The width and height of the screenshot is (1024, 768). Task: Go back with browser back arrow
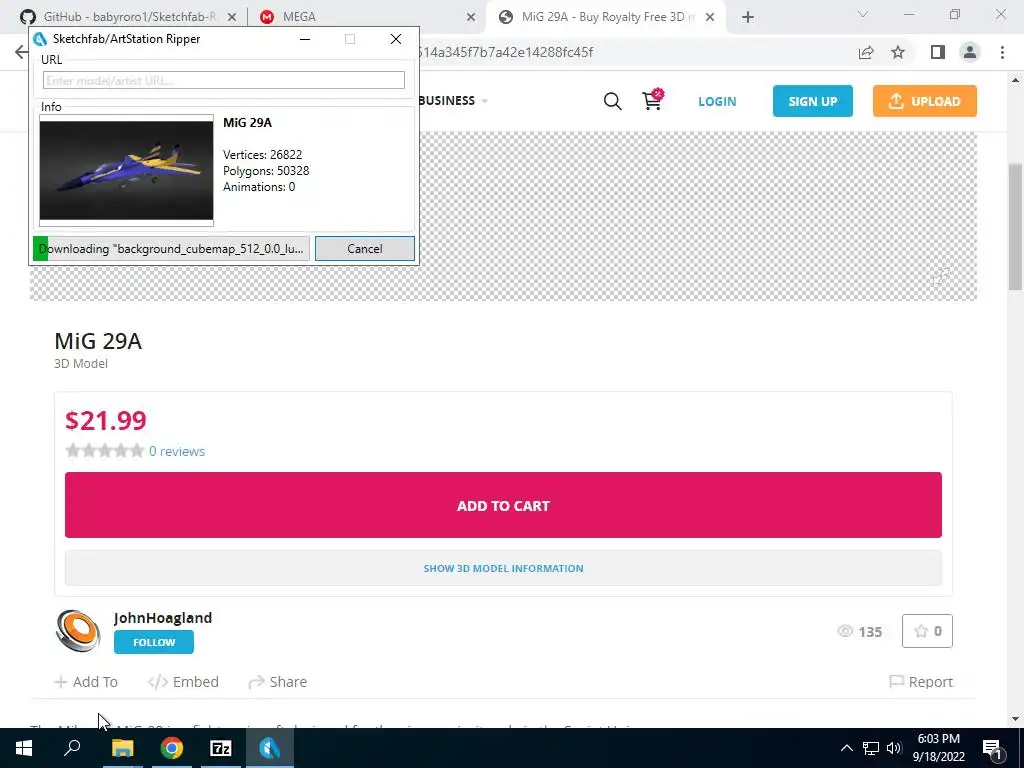click(21, 52)
